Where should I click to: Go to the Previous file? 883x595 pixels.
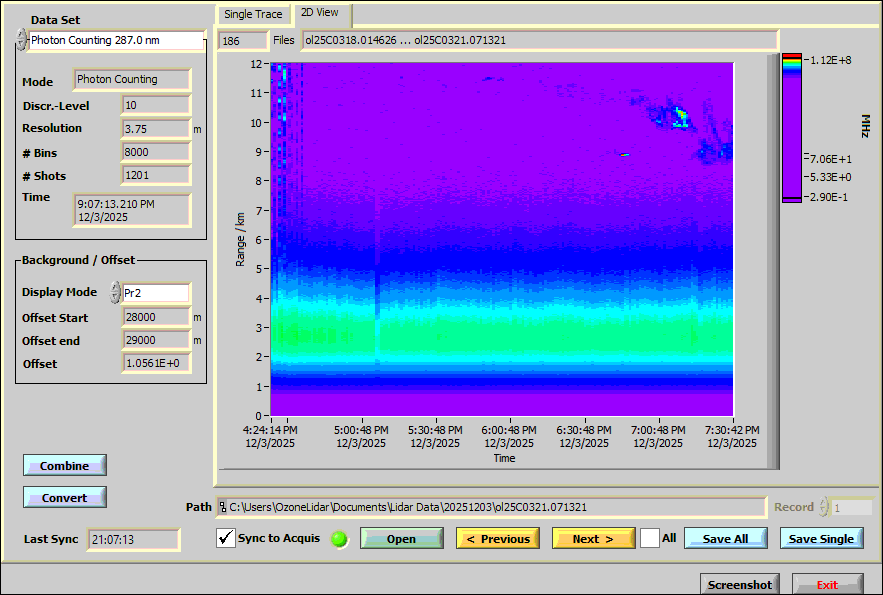[x=497, y=539]
